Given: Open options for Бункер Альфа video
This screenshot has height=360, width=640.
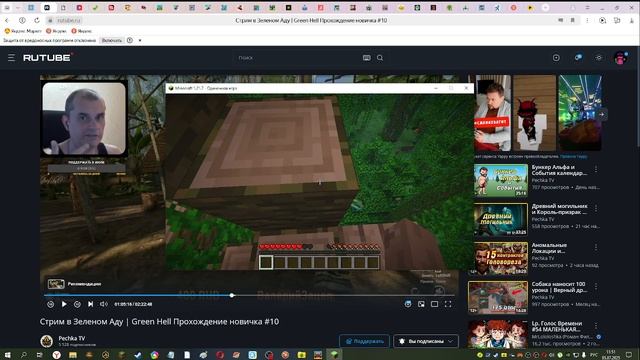Looking at the screenshot, I should tap(596, 169).
